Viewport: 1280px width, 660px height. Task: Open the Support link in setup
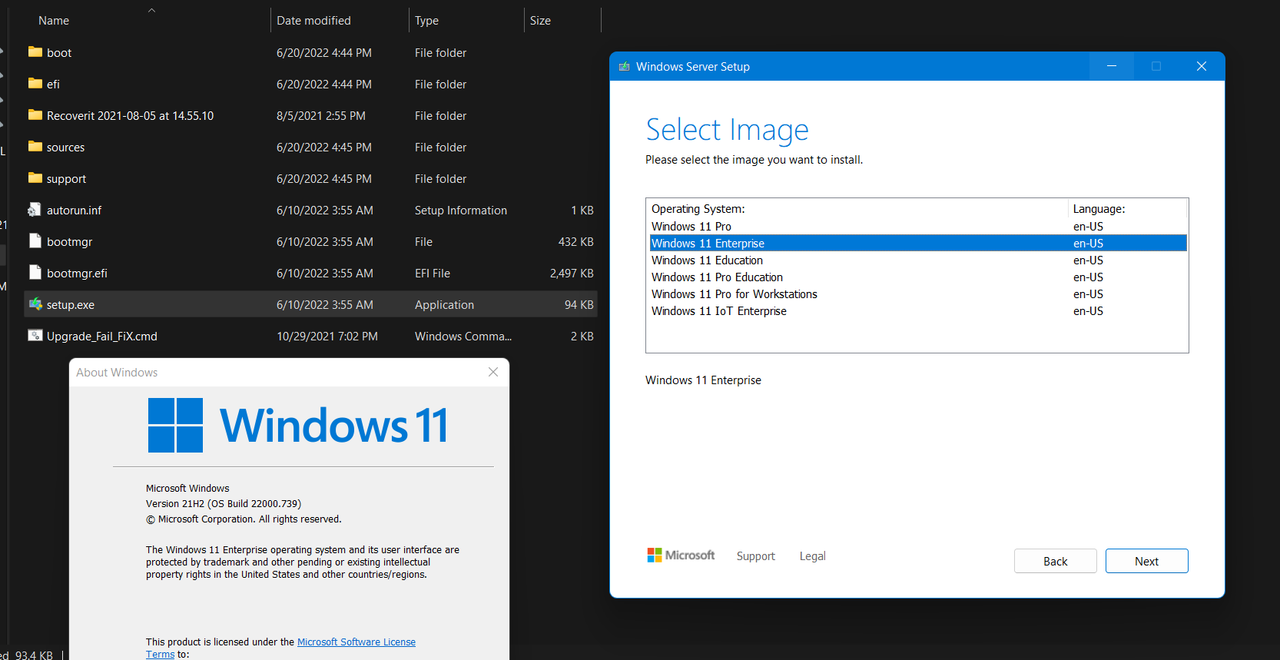pyautogui.click(x=756, y=556)
